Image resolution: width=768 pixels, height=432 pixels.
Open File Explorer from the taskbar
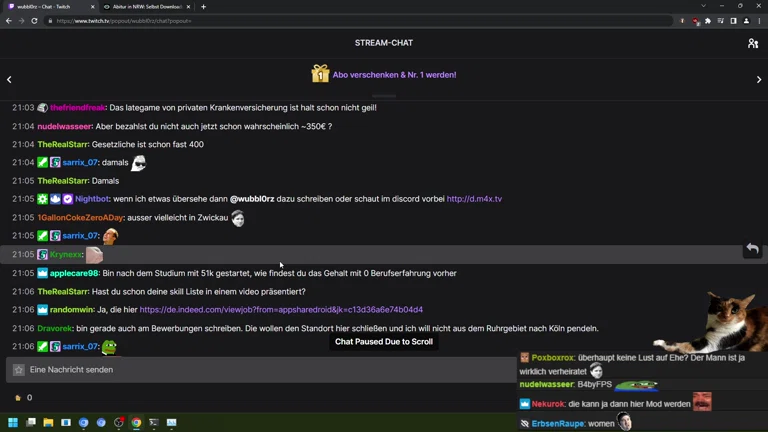48,422
